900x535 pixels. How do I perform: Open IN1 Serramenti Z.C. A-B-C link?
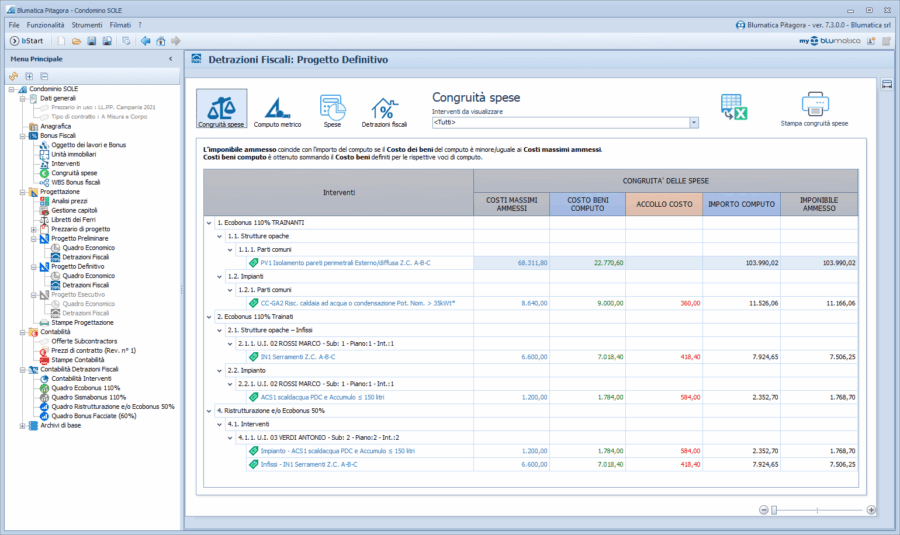(x=298, y=357)
